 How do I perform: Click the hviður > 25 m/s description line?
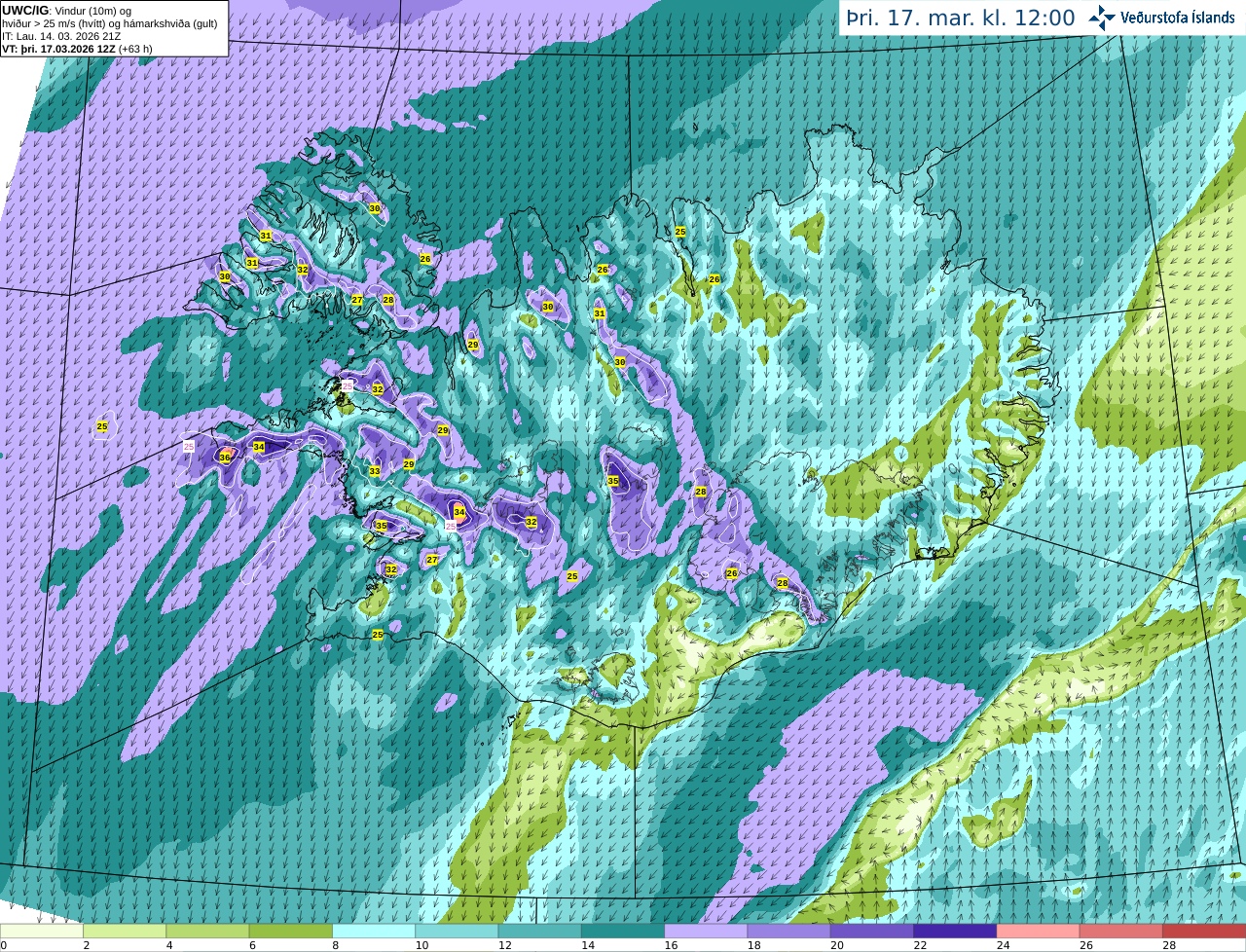coord(110,23)
